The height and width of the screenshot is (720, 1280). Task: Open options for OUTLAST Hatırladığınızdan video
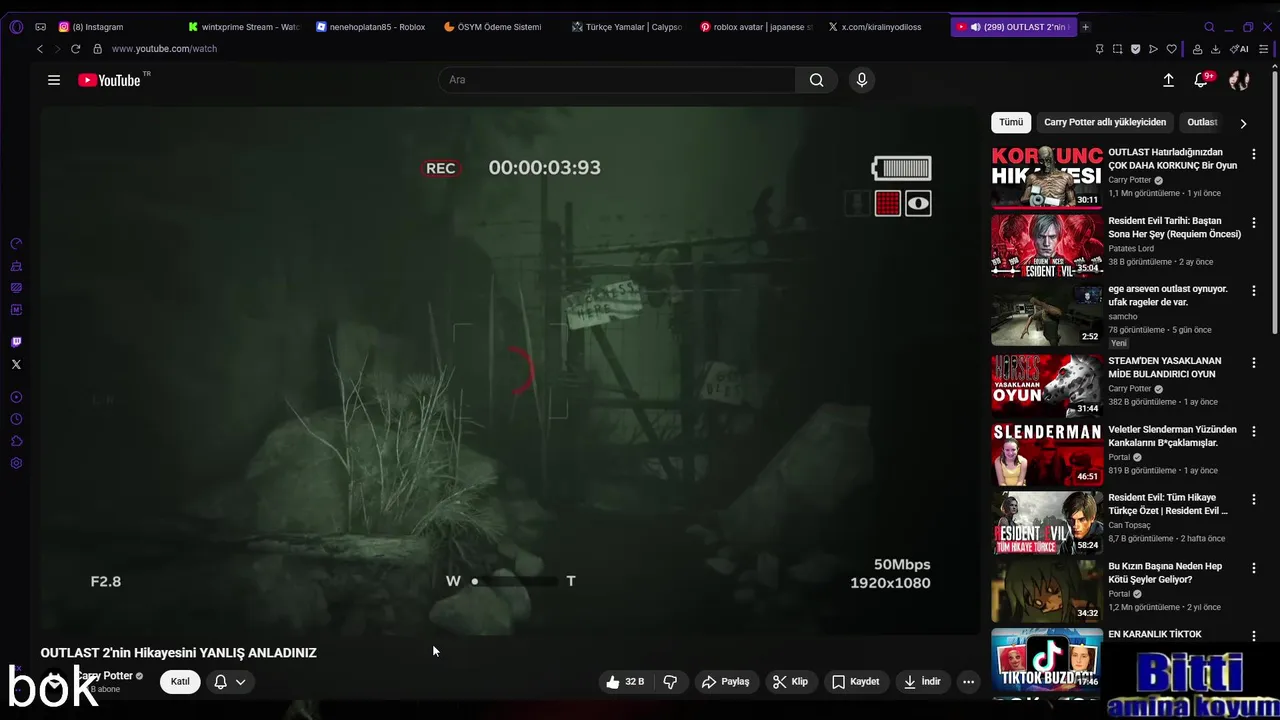coord(1254,154)
